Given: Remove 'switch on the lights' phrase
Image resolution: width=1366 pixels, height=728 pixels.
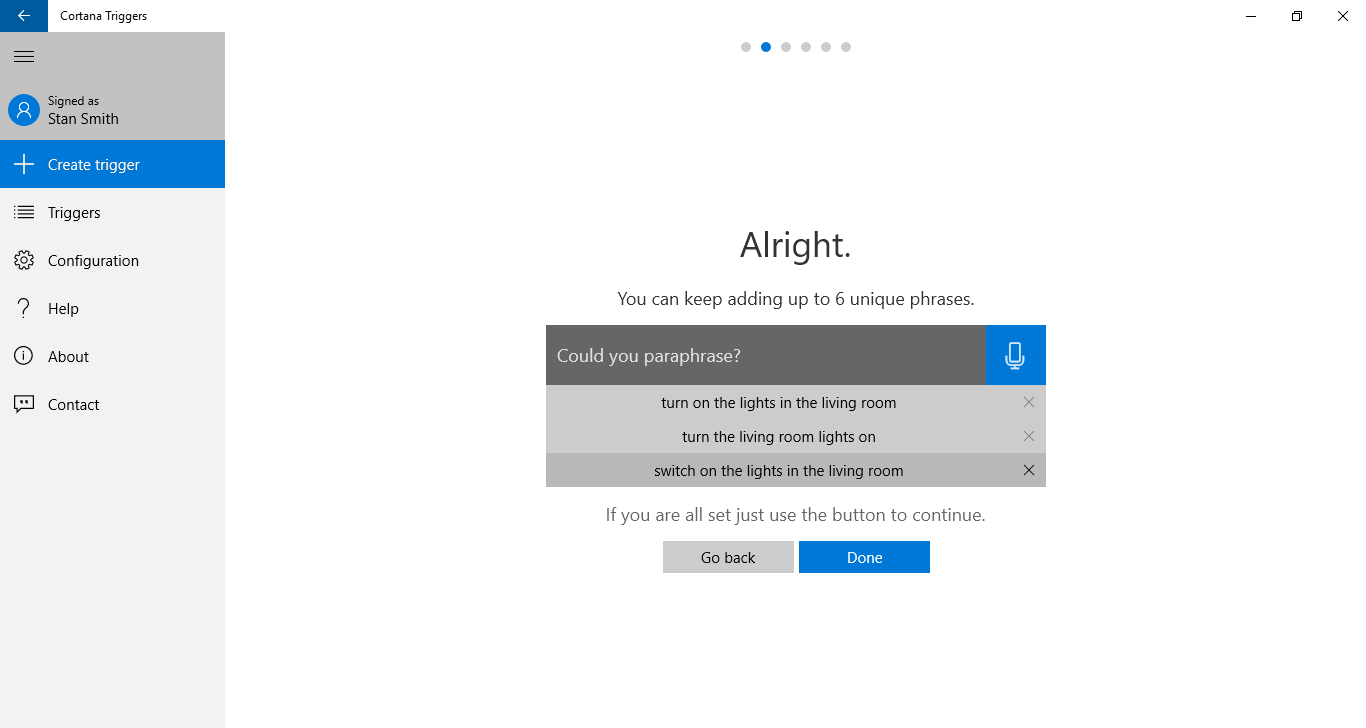Looking at the screenshot, I should (x=1029, y=471).
